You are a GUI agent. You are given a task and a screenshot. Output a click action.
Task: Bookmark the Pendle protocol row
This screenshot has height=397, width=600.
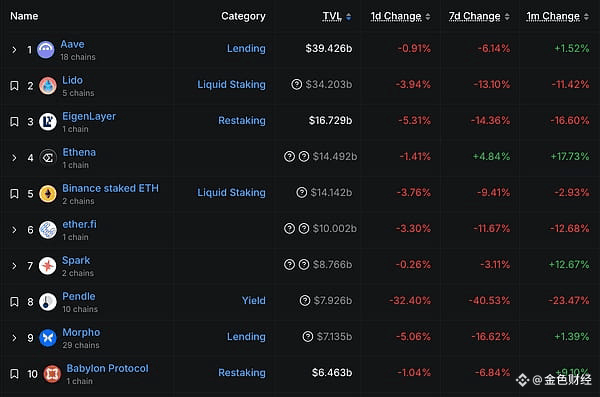(14, 302)
